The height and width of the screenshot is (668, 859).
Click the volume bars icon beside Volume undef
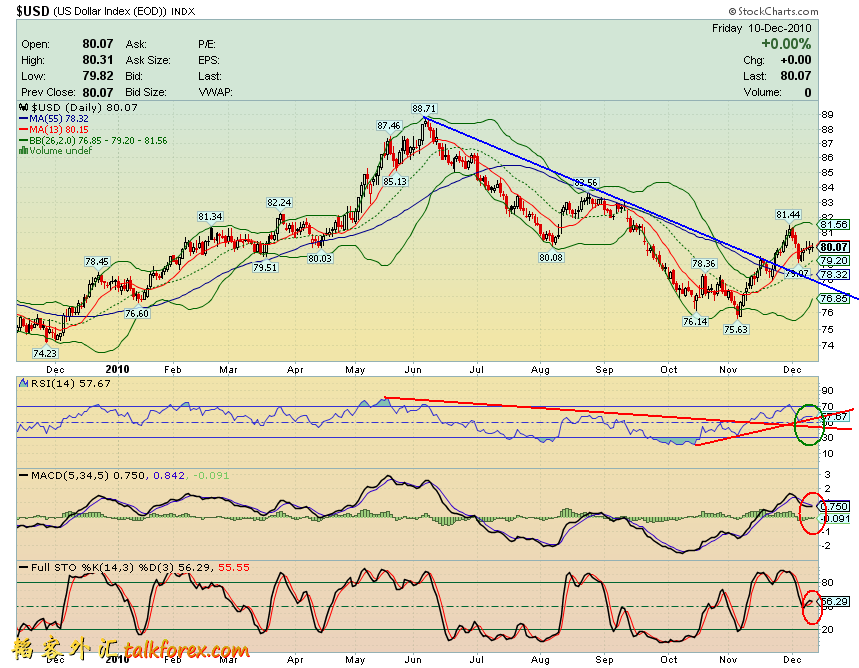point(24,150)
